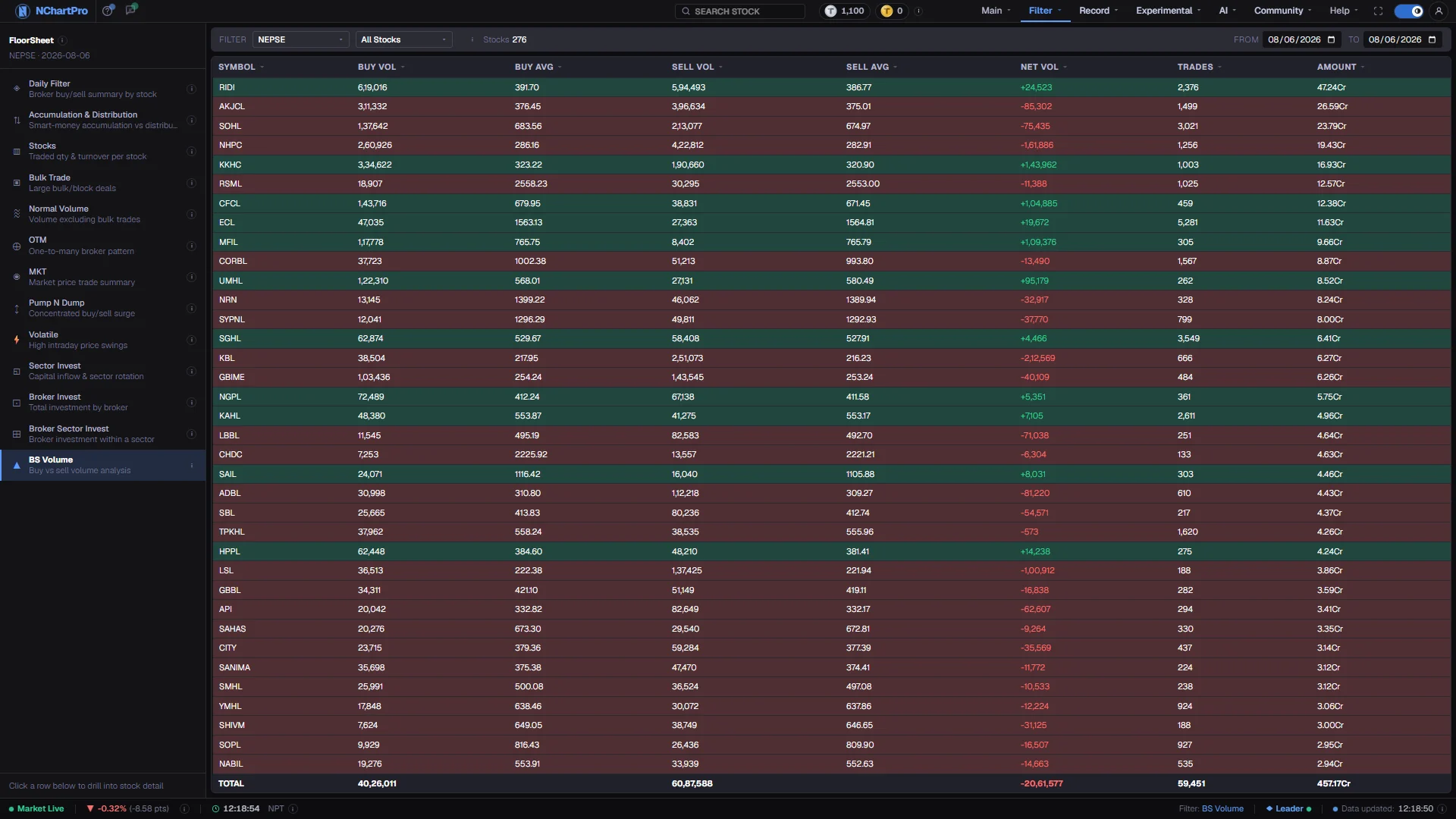
Task: Click info icon next to Pump N Dump
Action: tap(191, 308)
